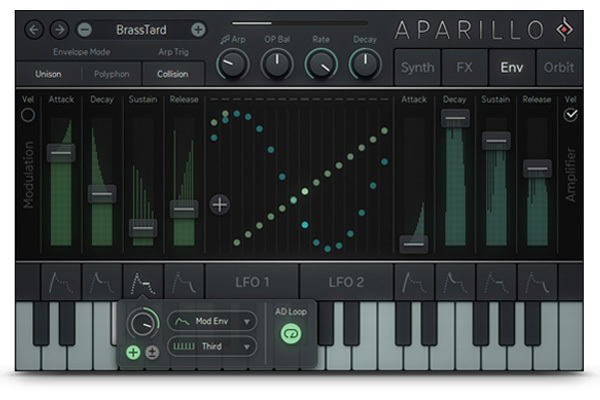Open the BrassTard preset name field
This screenshot has width=600, height=400.
(141, 30)
